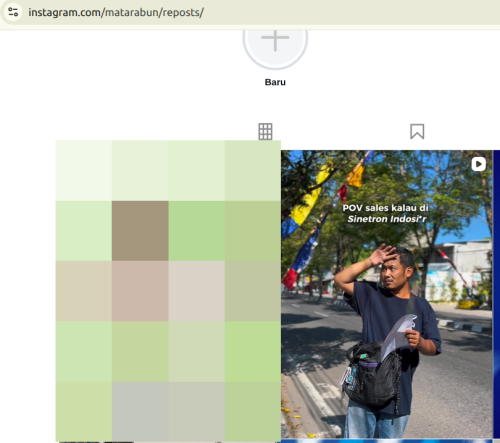Select the gray circle around the highlight plus
This screenshot has width=500, height=443.
tap(275, 48)
